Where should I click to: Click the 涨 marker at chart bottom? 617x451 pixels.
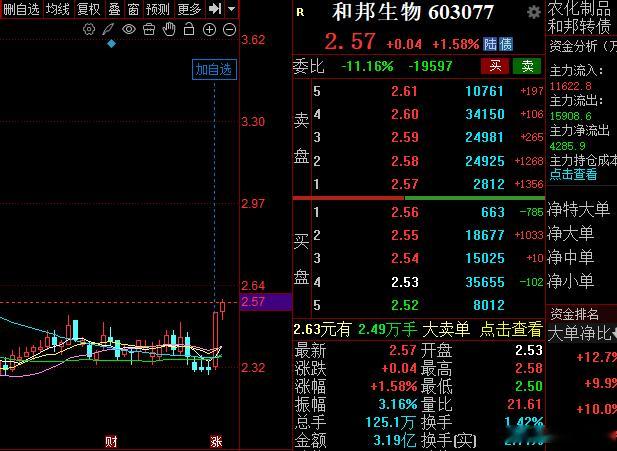(216, 442)
